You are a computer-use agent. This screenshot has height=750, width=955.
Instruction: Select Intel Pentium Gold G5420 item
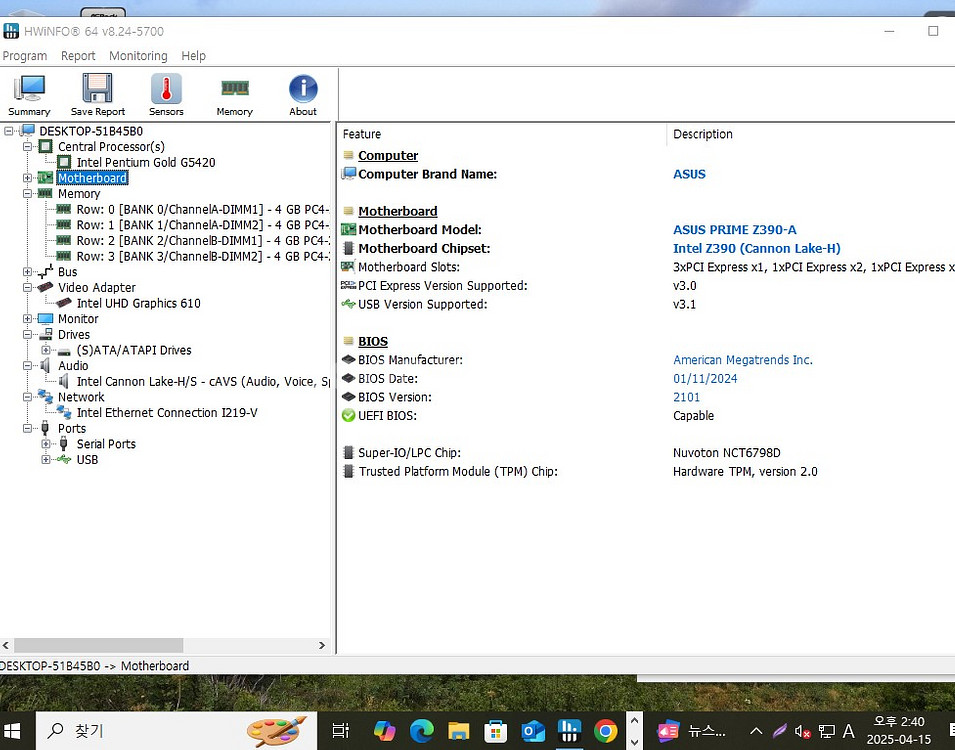pos(146,163)
